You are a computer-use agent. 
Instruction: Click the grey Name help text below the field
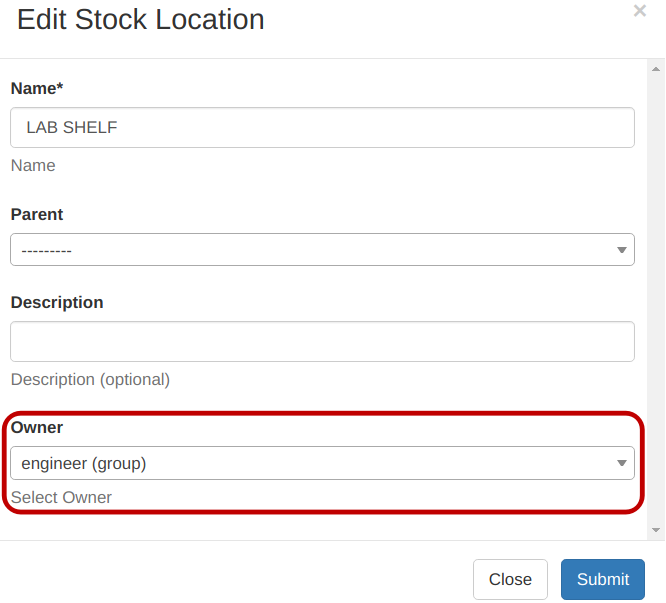(x=33, y=165)
